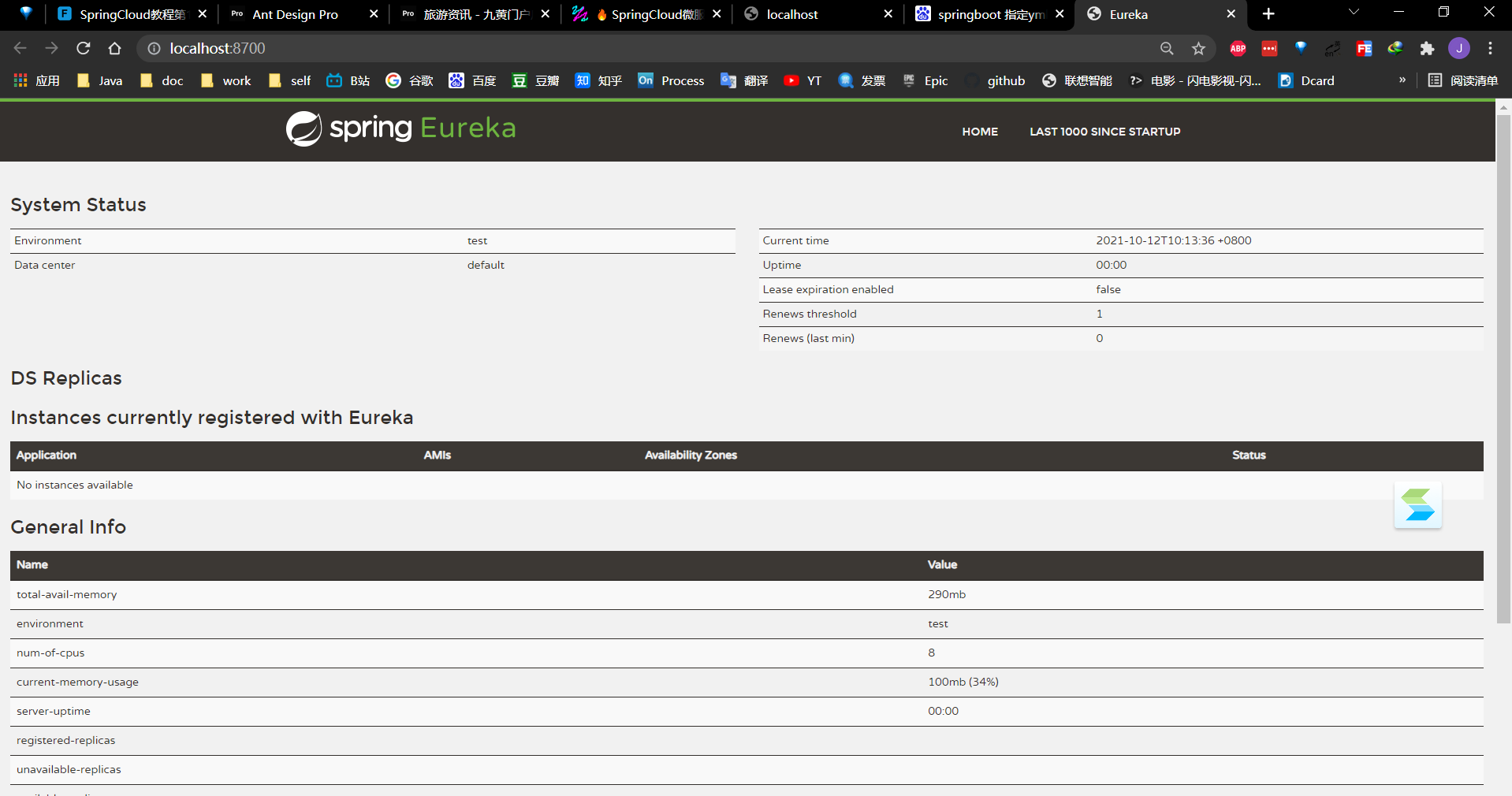Viewport: 1512px width, 796px height.
Task: Open the 谷歌 Google bookmark
Action: 410,80
